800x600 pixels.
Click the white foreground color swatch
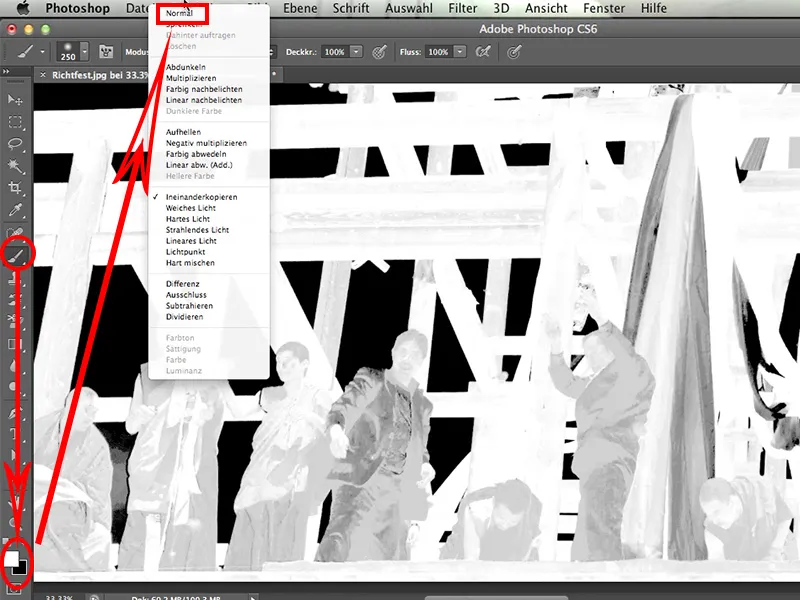point(11,558)
